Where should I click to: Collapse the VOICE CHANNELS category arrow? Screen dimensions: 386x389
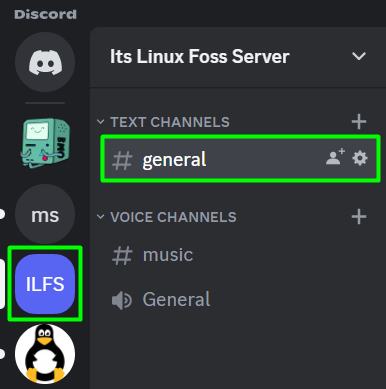pyautogui.click(x=100, y=217)
